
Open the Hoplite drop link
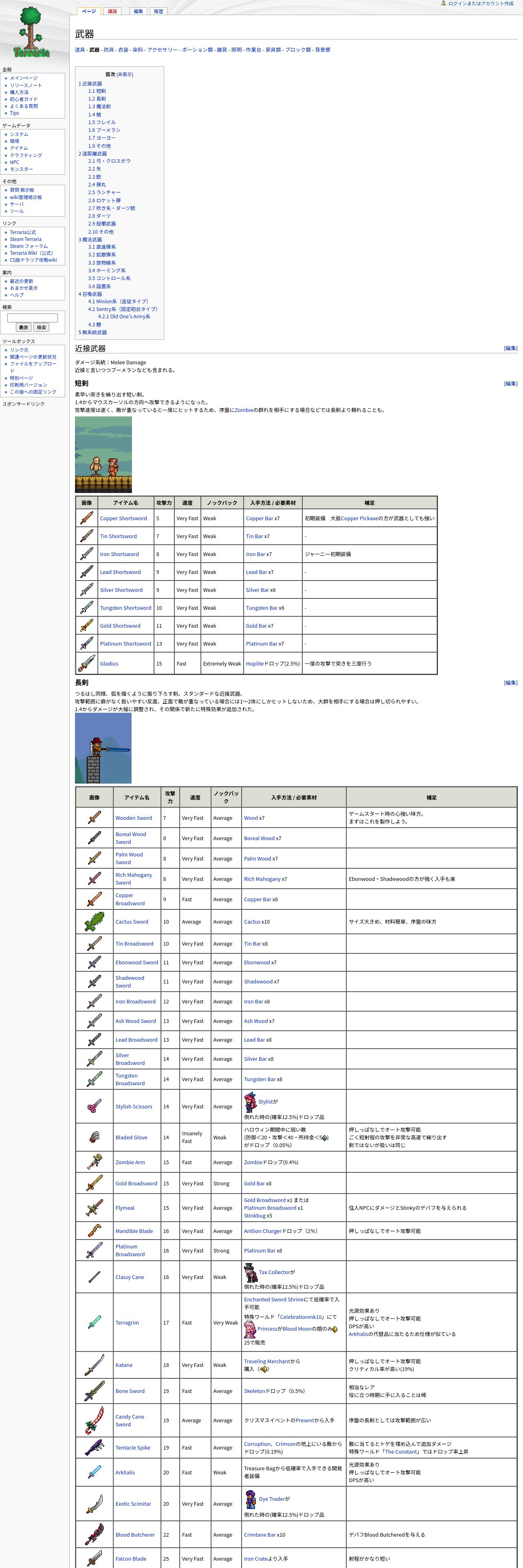(255, 664)
